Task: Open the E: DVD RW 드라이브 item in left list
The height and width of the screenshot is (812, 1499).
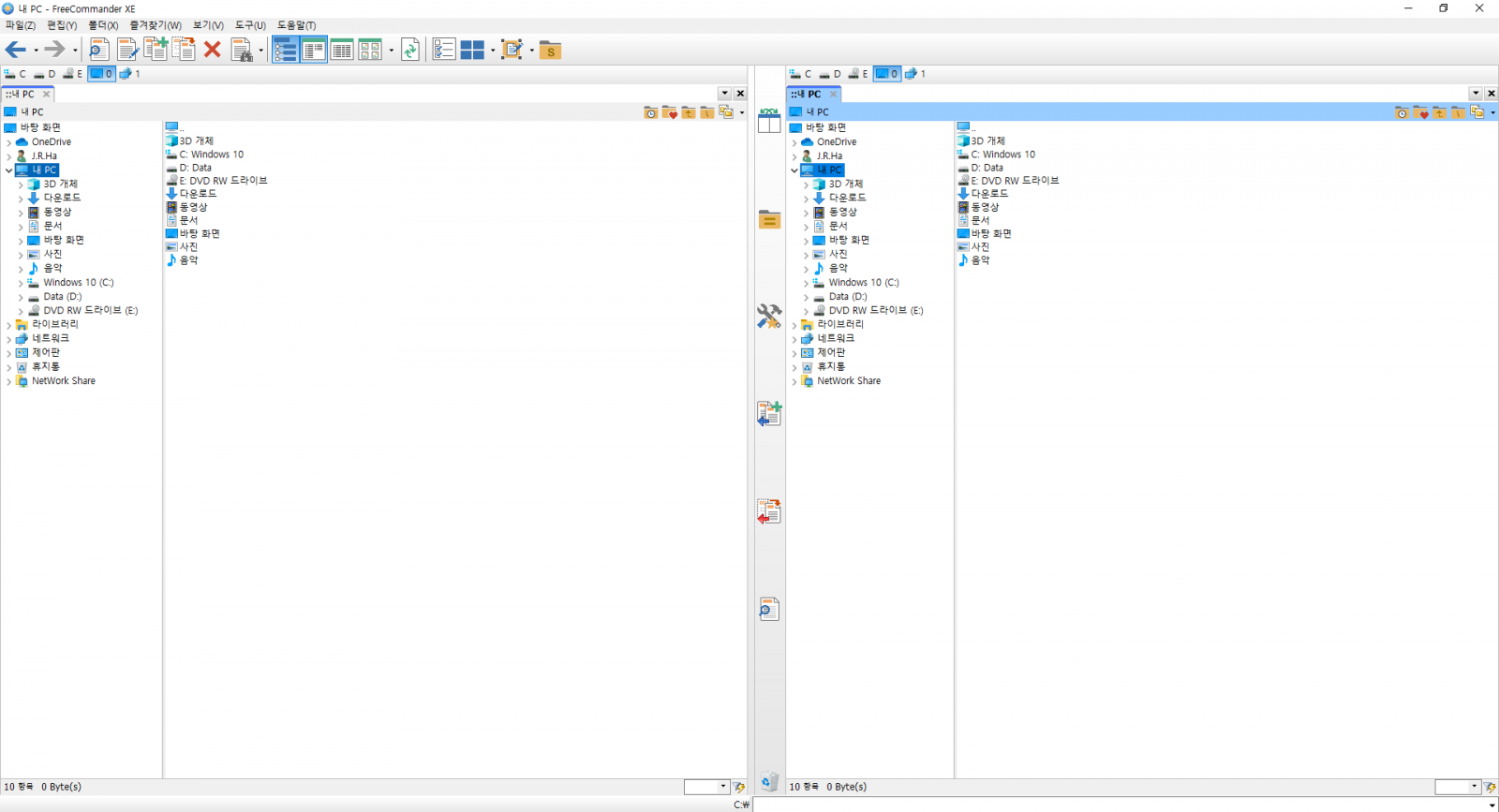Action: (x=223, y=181)
